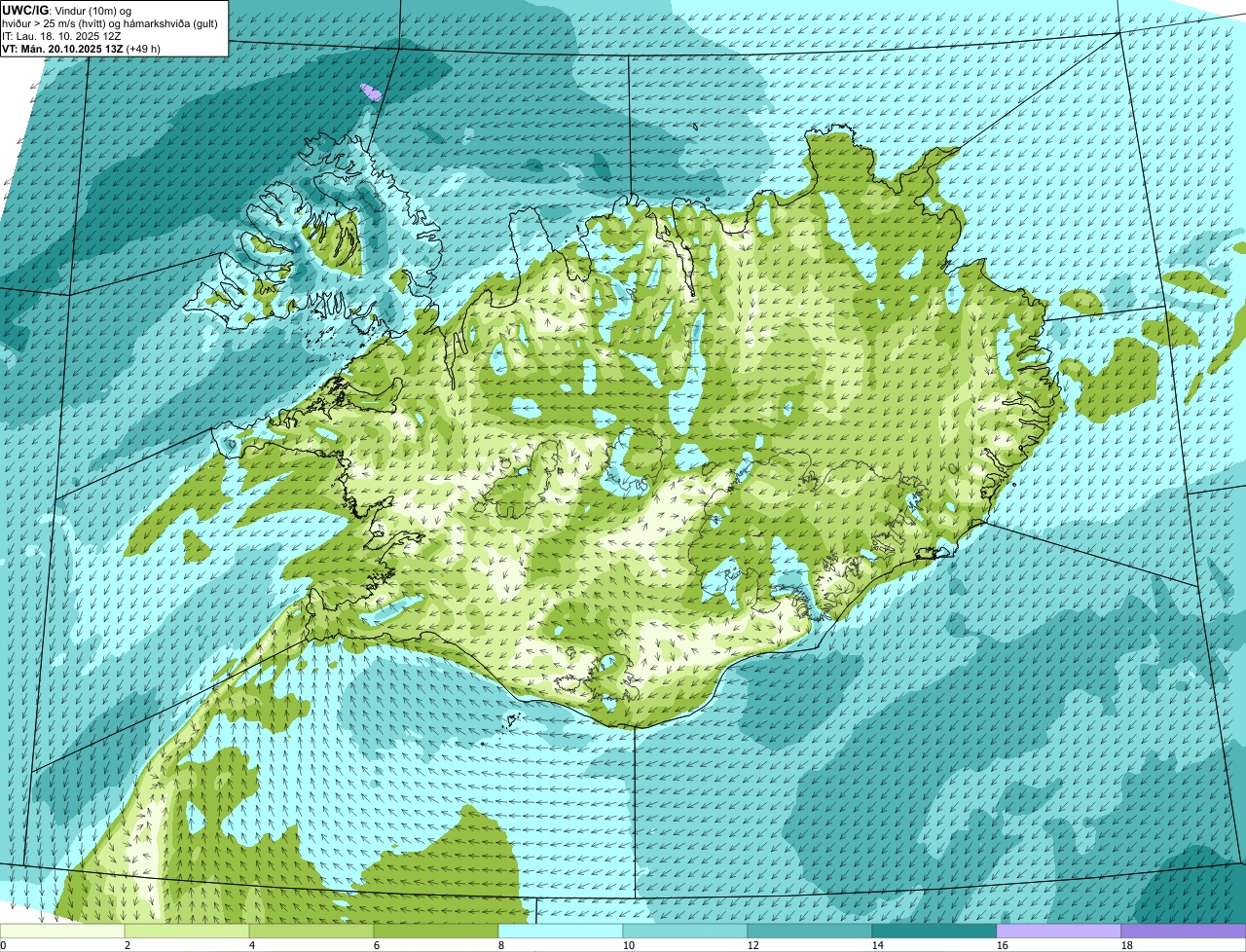This screenshot has width=1246, height=952.
Task: Click the 'VT: Mán. 20.10.2025 13Z (+49 h)' line
Action: tap(81, 49)
